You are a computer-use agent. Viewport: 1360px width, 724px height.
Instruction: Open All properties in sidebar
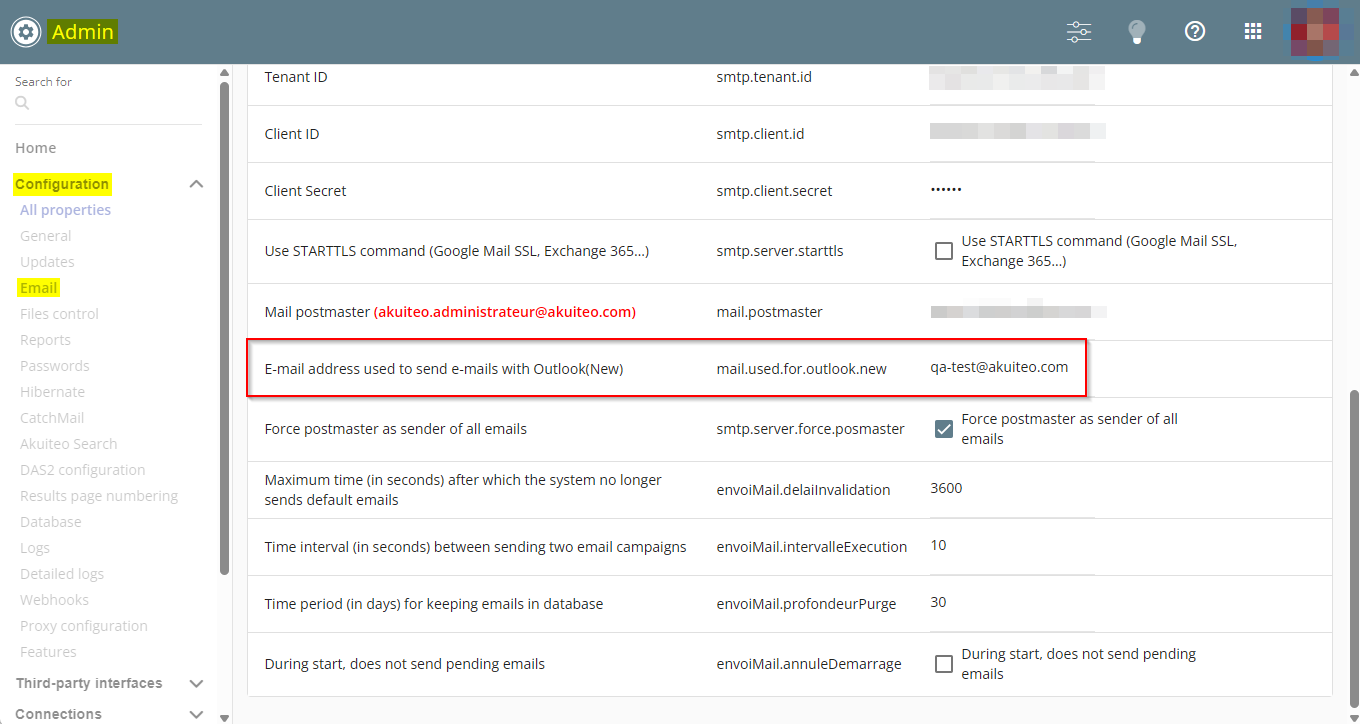[65, 210]
